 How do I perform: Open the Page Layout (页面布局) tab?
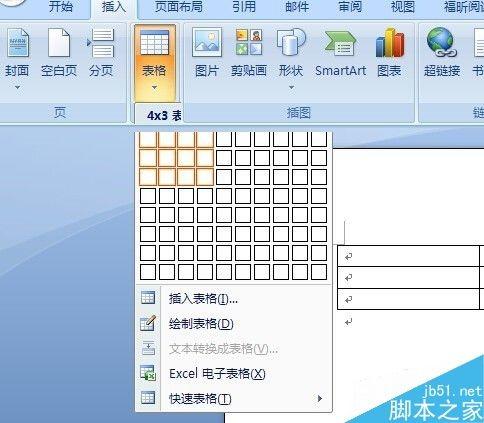pos(179,7)
